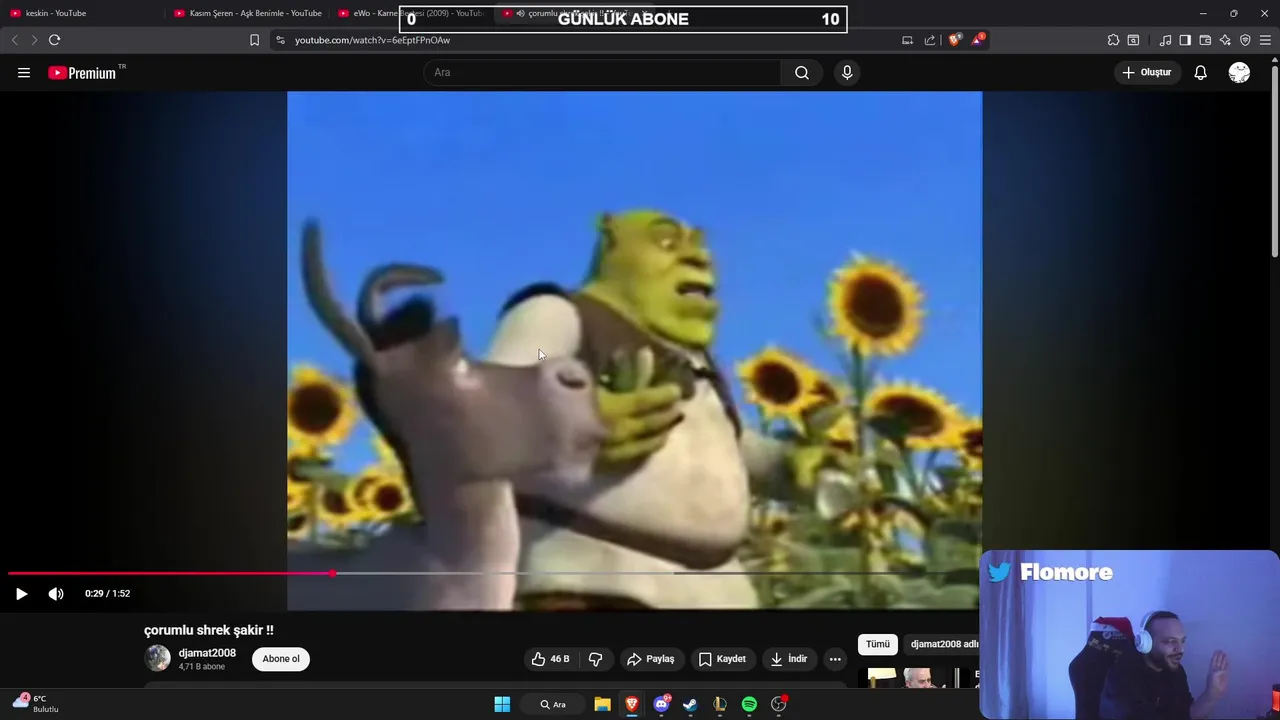This screenshot has width=1280, height=720.
Task: Bookmark this page icon
Action: pos(254,40)
